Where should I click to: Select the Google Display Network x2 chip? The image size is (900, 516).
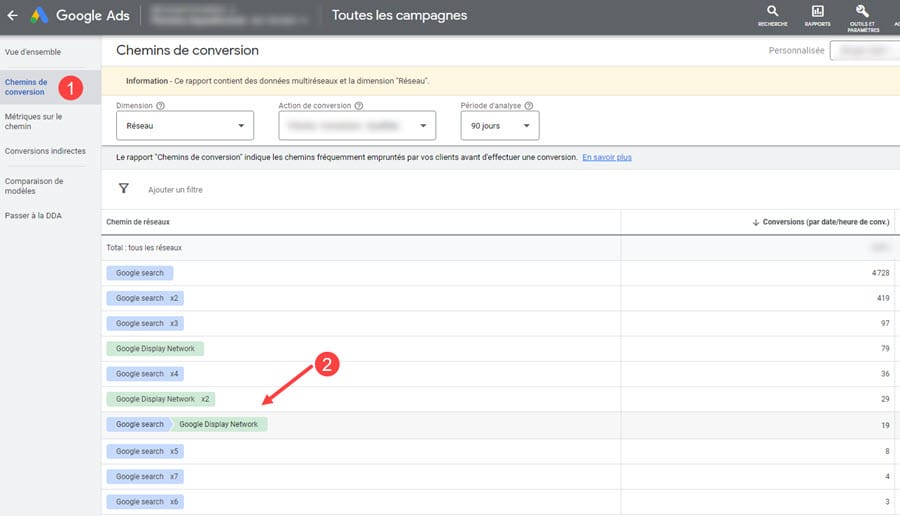(161, 399)
